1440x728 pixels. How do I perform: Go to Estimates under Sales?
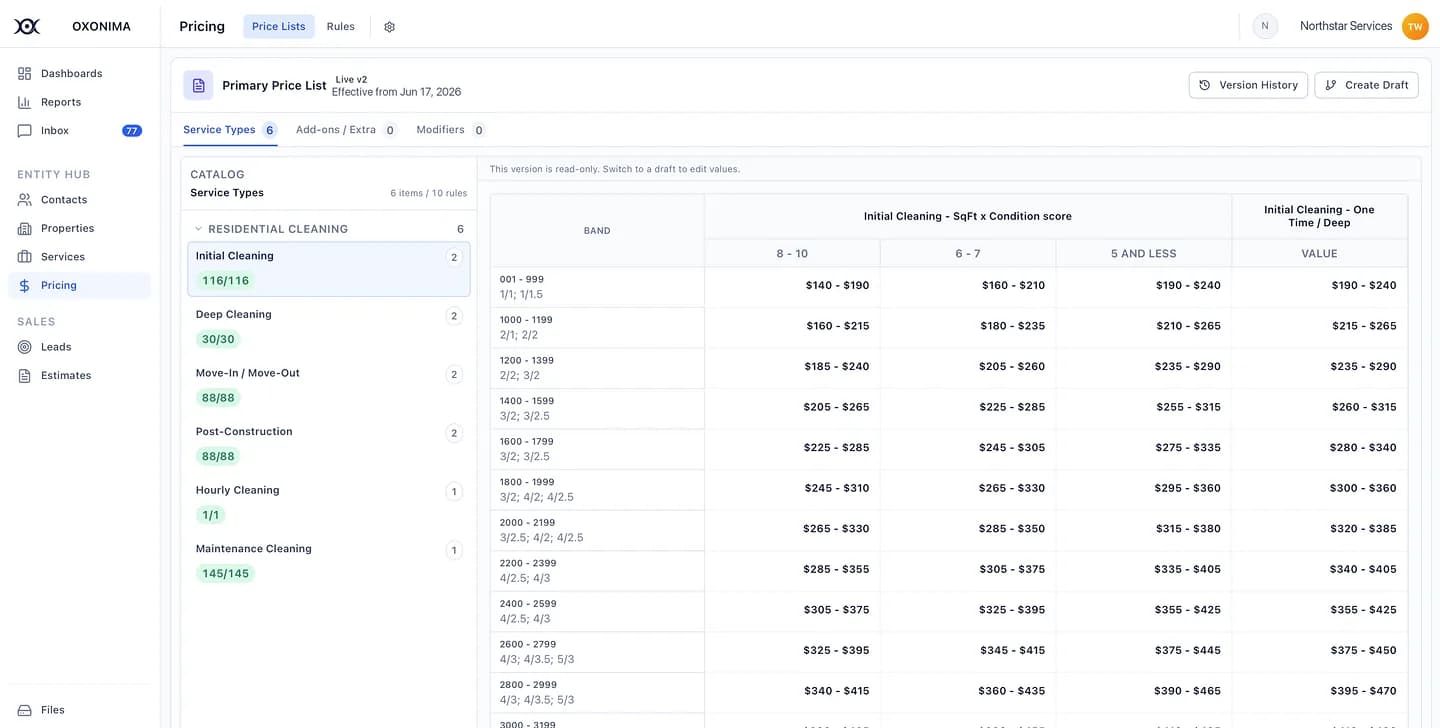tap(80, 375)
